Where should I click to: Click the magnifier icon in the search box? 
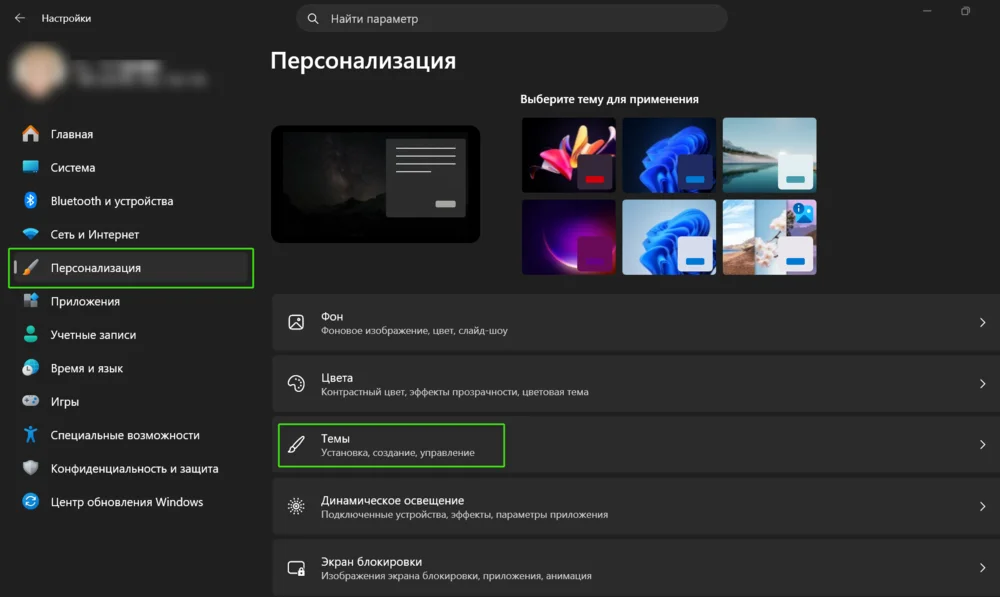point(312,18)
